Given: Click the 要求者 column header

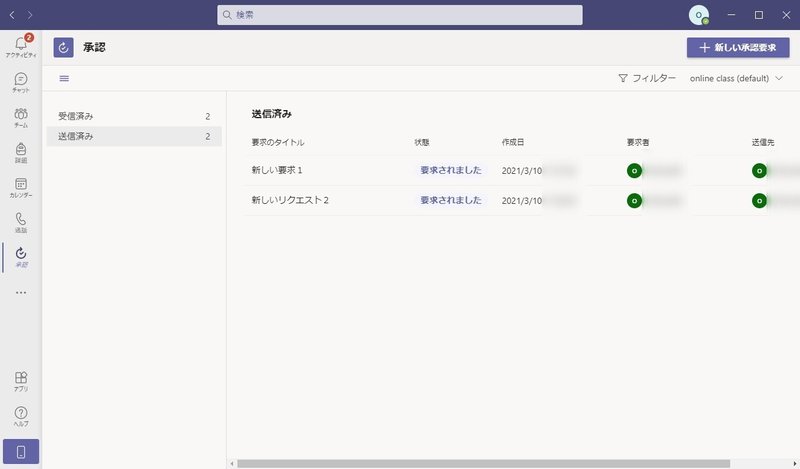Looking at the screenshot, I should tap(638, 142).
